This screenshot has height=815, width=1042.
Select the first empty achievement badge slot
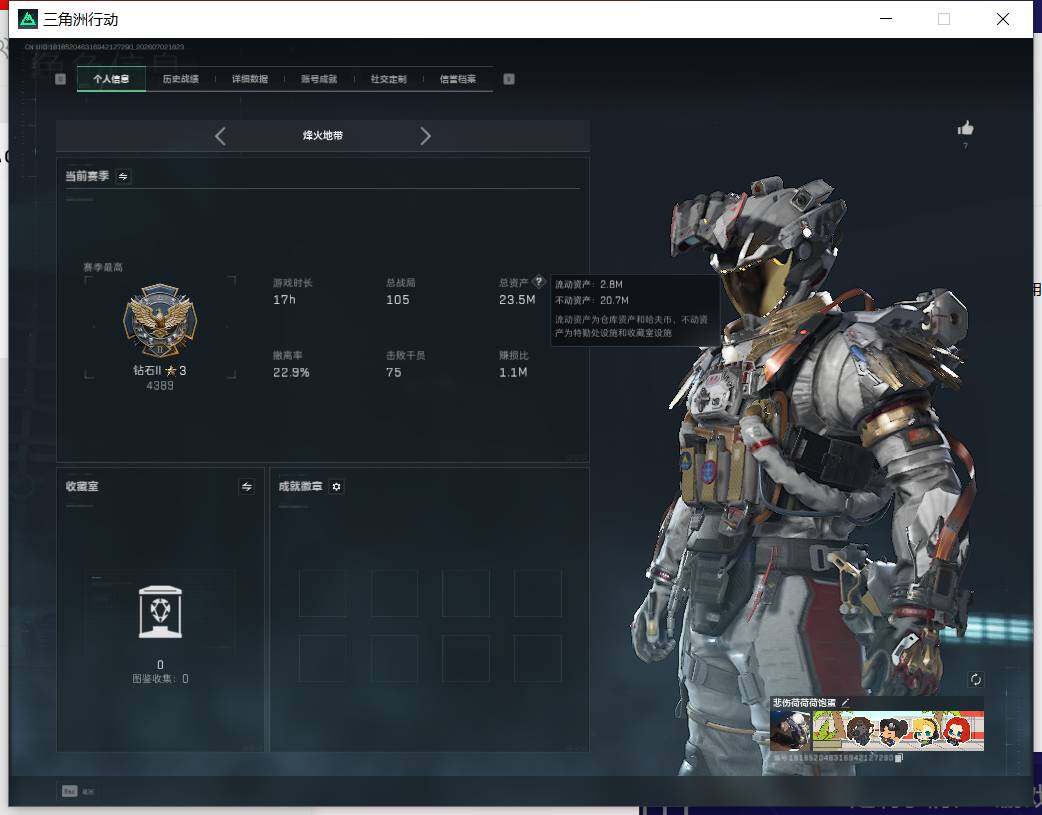(322, 593)
